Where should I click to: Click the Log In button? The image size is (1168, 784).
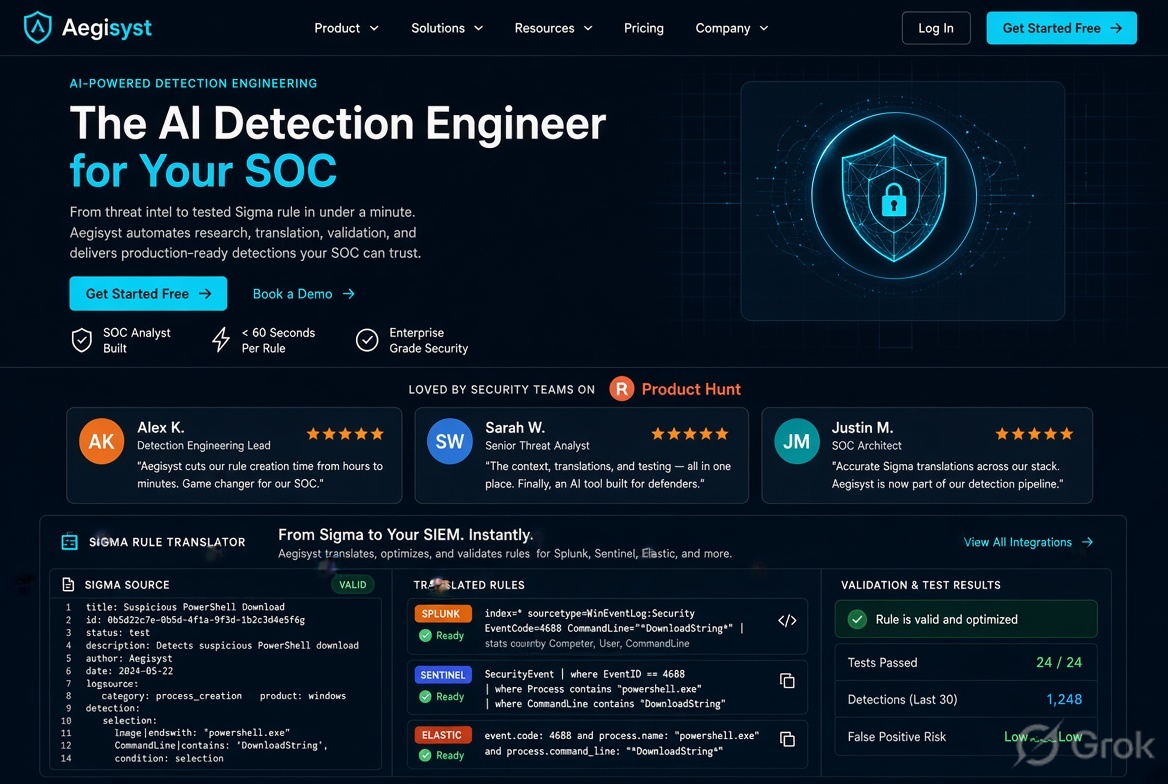pyautogui.click(x=936, y=28)
